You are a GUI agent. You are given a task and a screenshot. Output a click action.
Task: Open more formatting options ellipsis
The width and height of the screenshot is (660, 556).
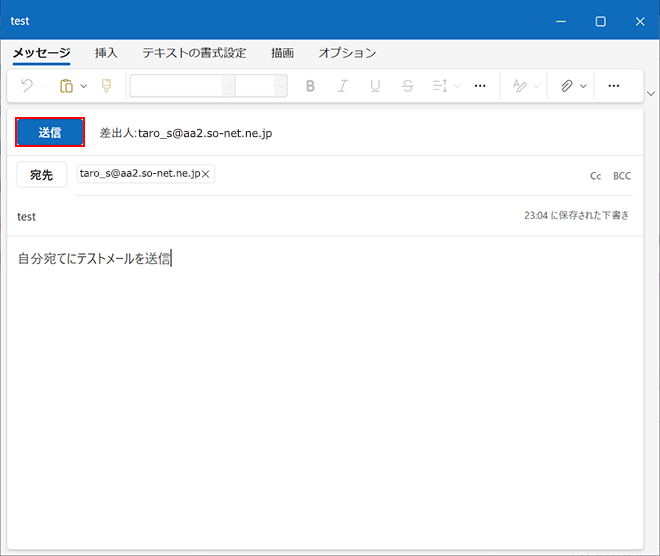[x=480, y=86]
